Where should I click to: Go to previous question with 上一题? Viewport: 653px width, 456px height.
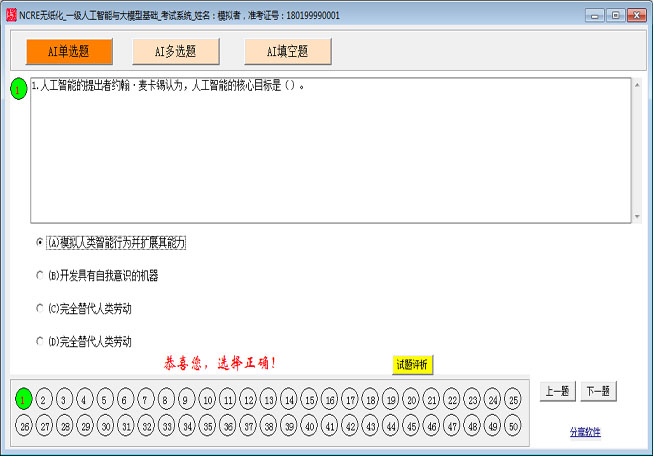[558, 391]
